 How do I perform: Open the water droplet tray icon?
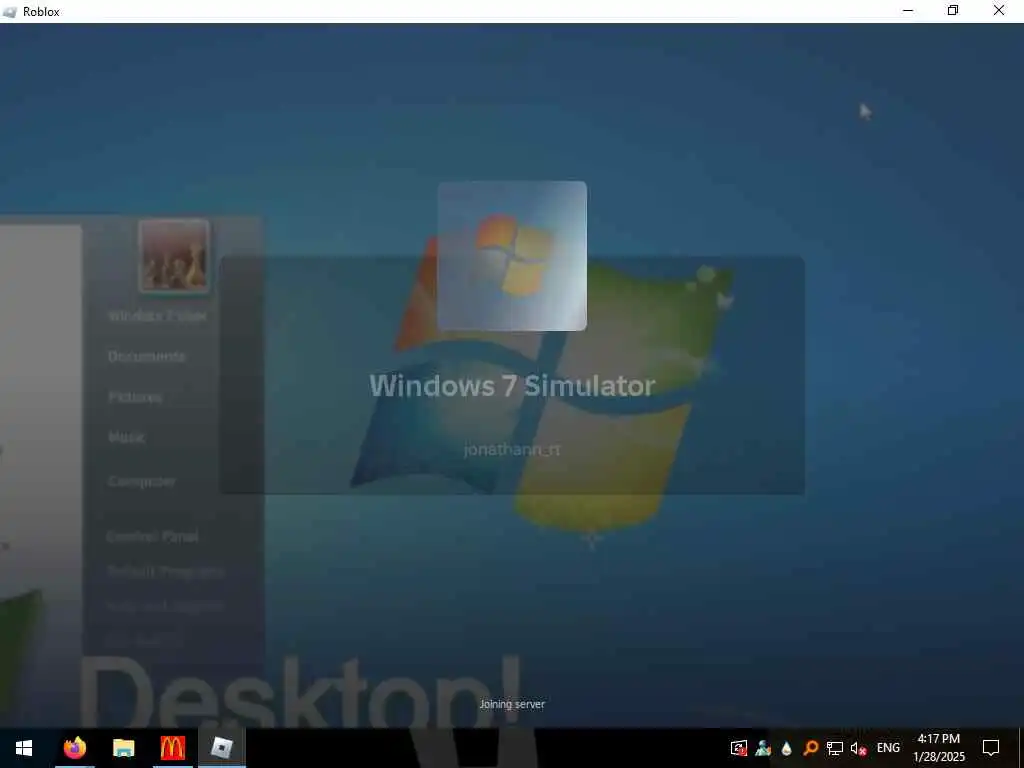[786, 748]
